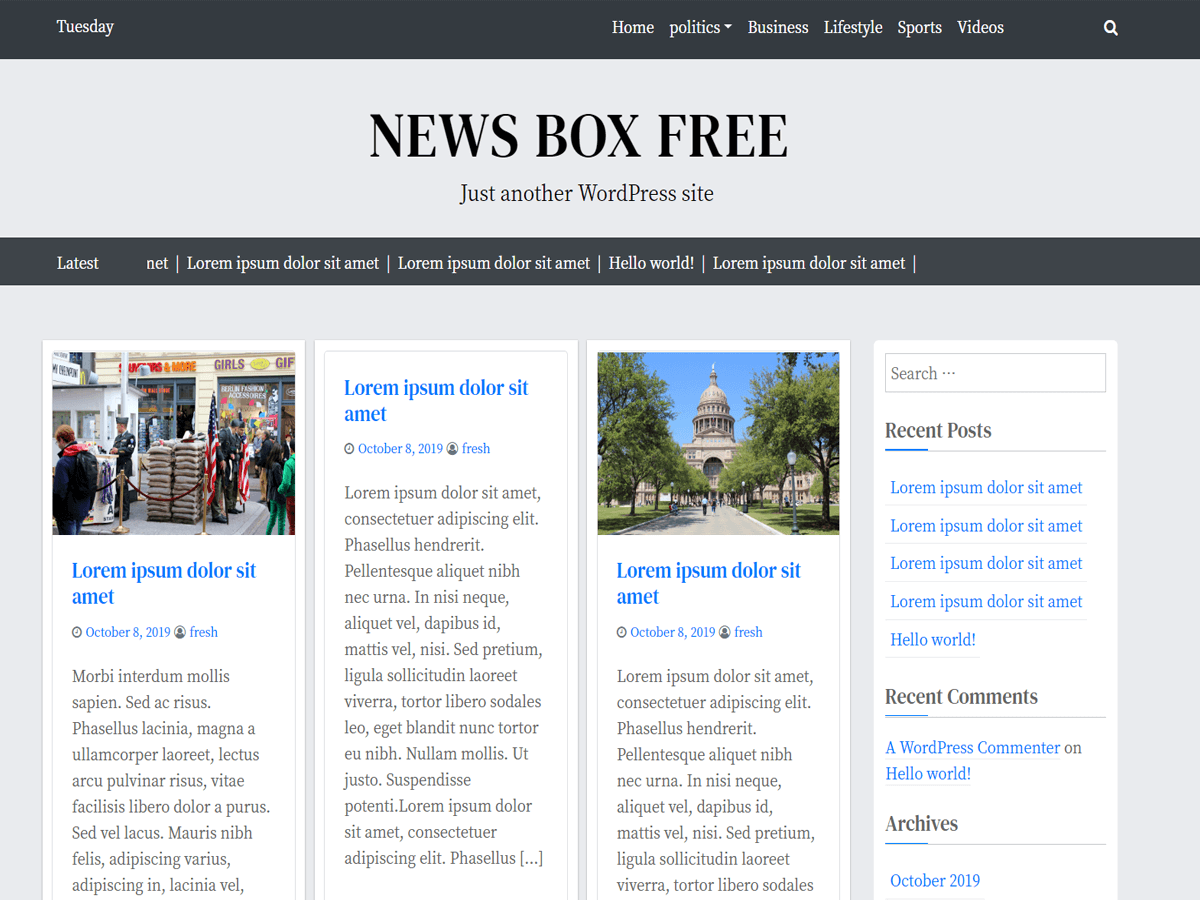
Task: Open 'Hello world!' under Recent Posts
Action: 930,639
